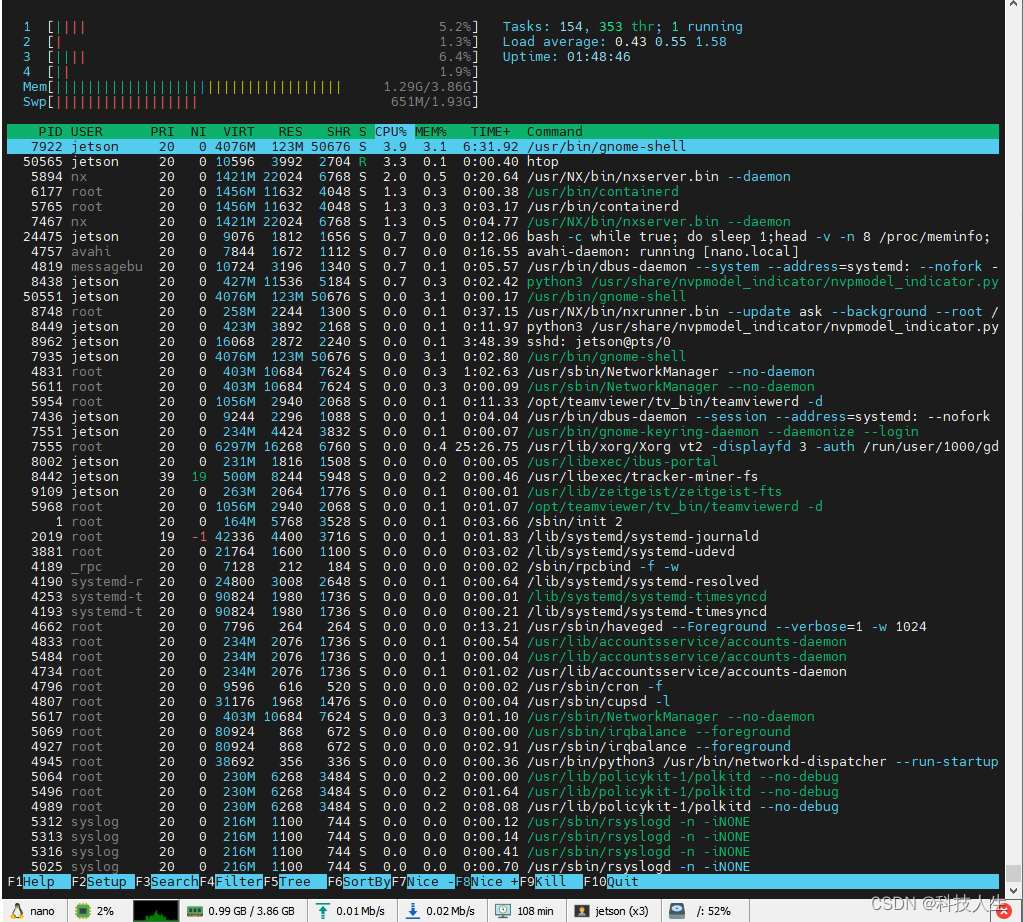Select the highlighted gnome-shell process row 7922
1023x922 pixels.
pyautogui.click(x=503, y=147)
